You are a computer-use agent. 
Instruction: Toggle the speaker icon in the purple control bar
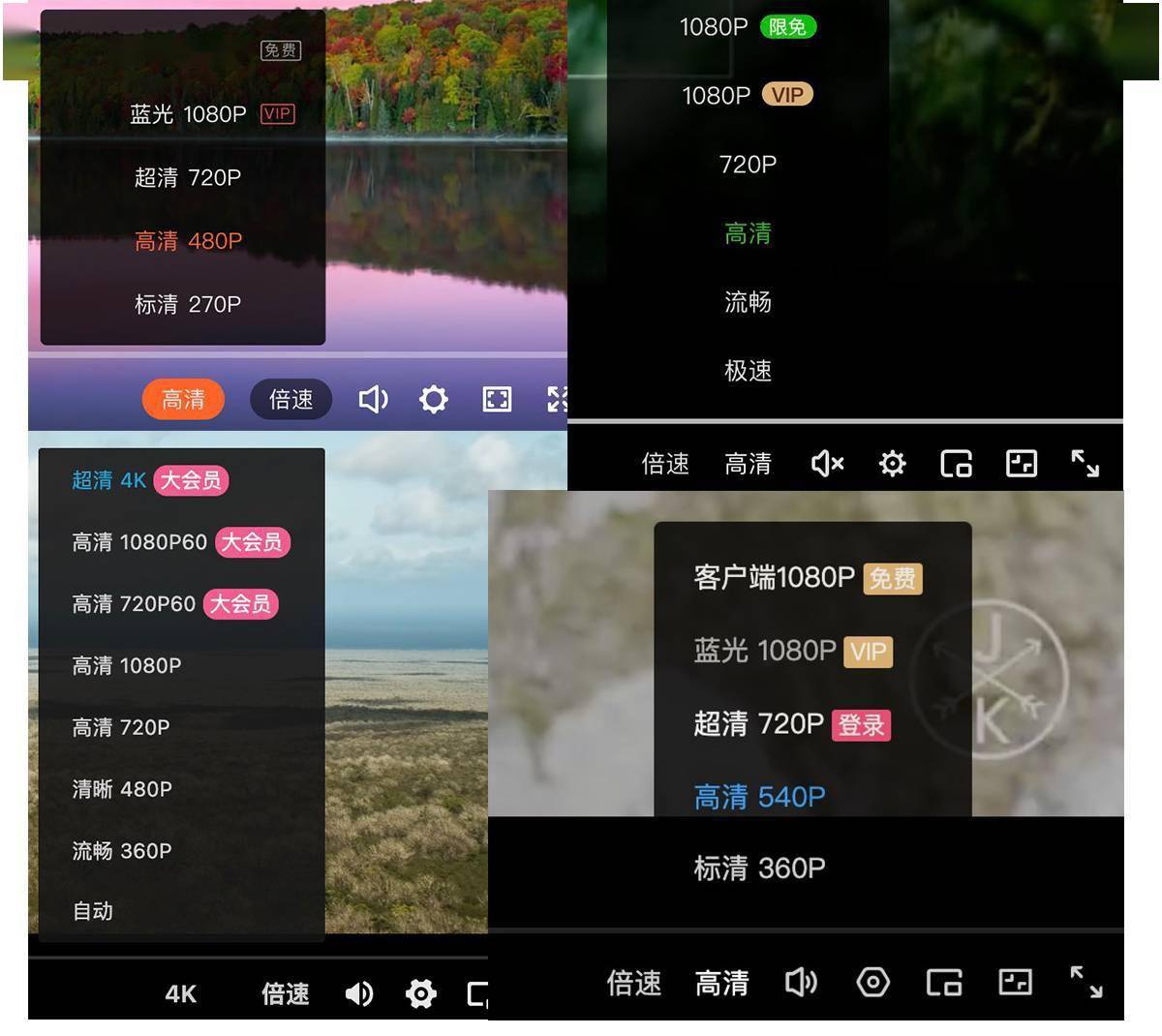(x=373, y=399)
